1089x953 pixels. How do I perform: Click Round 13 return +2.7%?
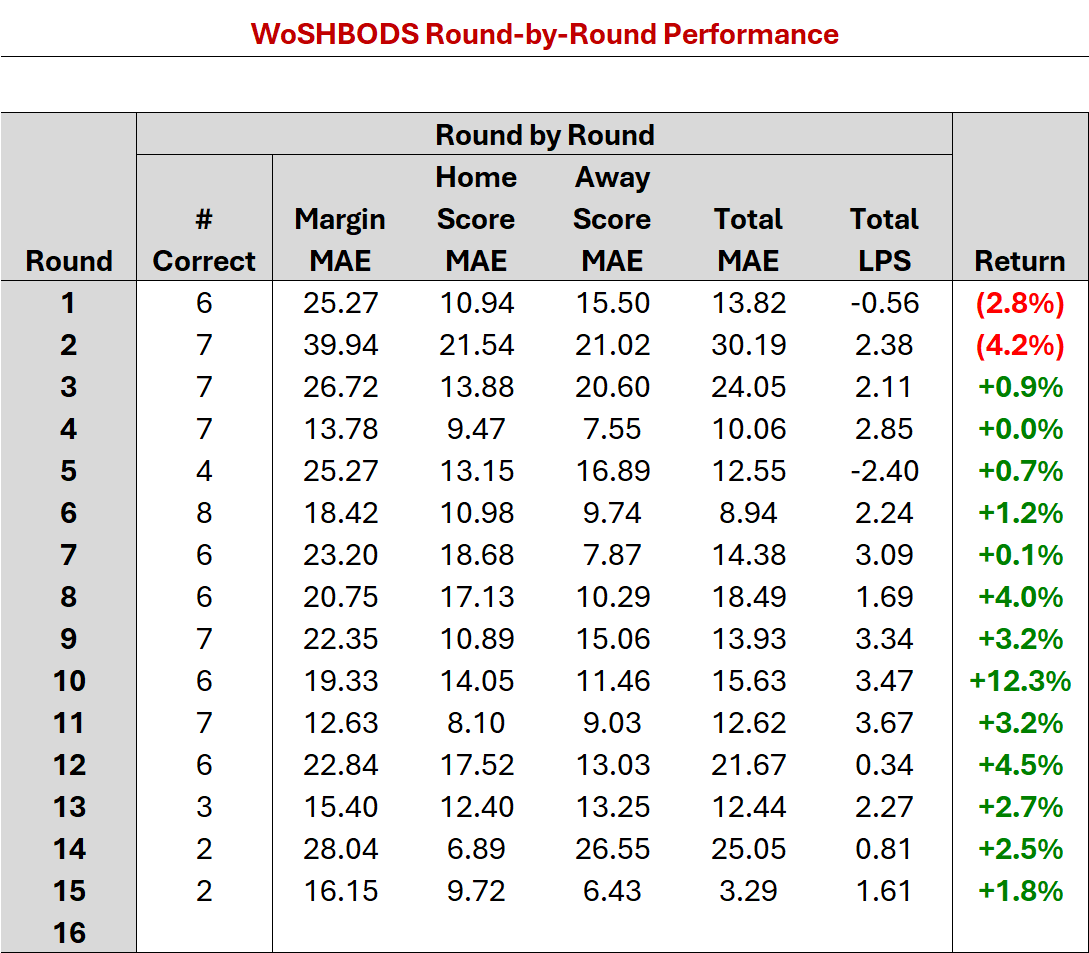1020,807
